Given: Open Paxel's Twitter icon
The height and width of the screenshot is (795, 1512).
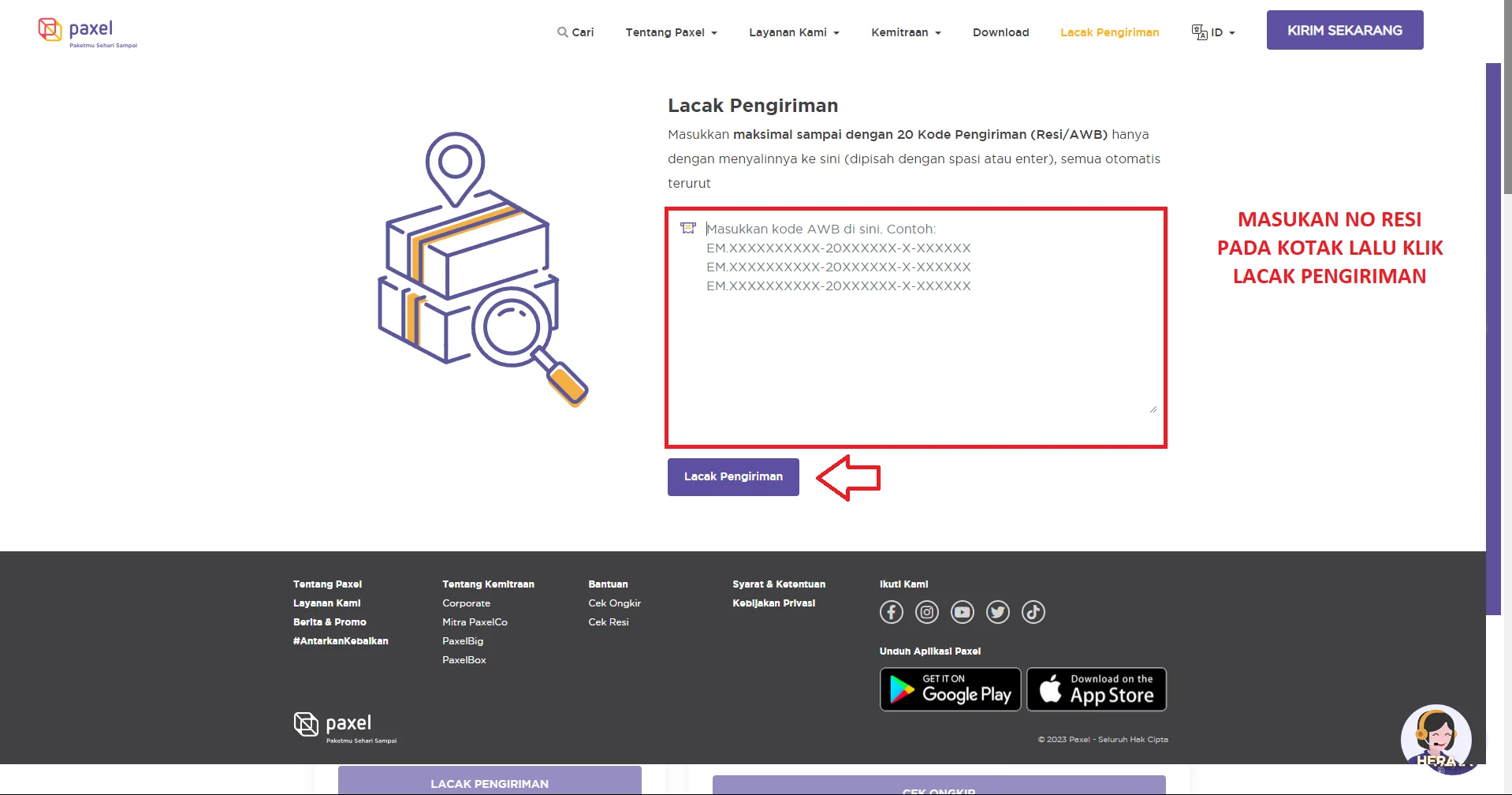Looking at the screenshot, I should 997,612.
